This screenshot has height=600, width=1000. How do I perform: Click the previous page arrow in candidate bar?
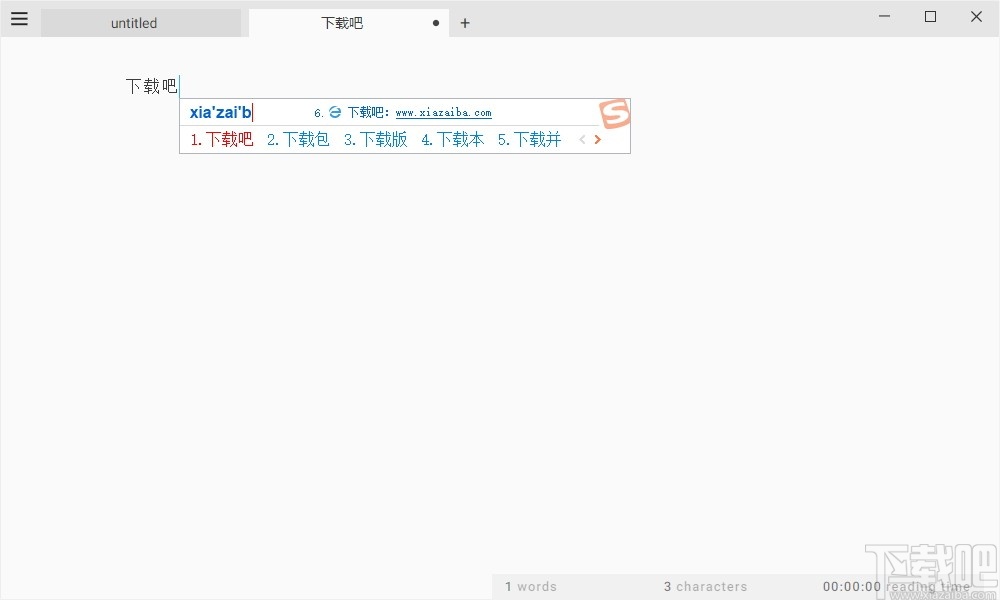[582, 139]
